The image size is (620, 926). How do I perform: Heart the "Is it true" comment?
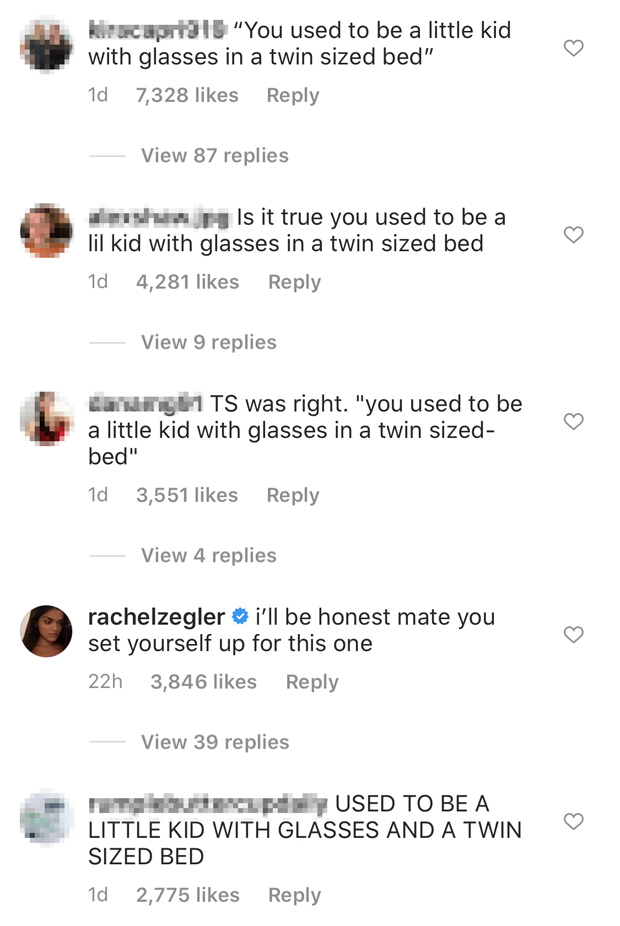573,235
